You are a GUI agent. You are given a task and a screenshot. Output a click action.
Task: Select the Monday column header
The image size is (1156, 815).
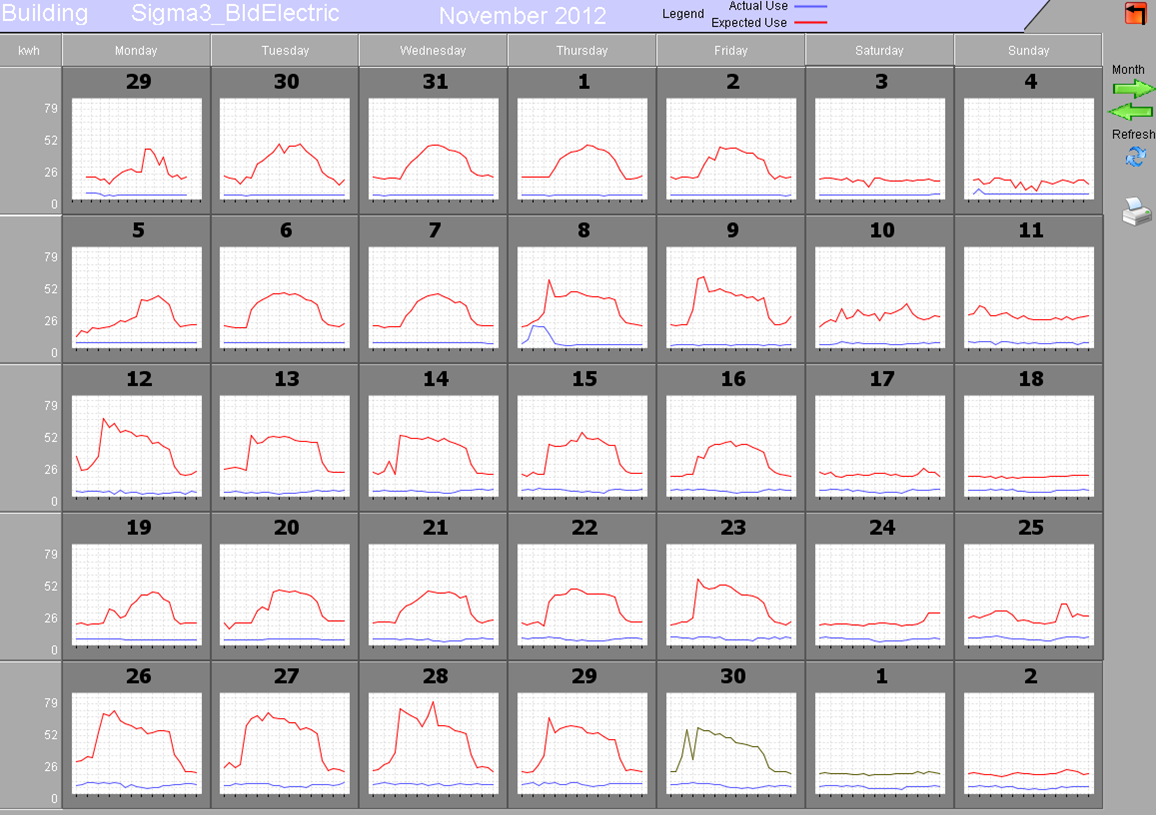(x=136, y=50)
